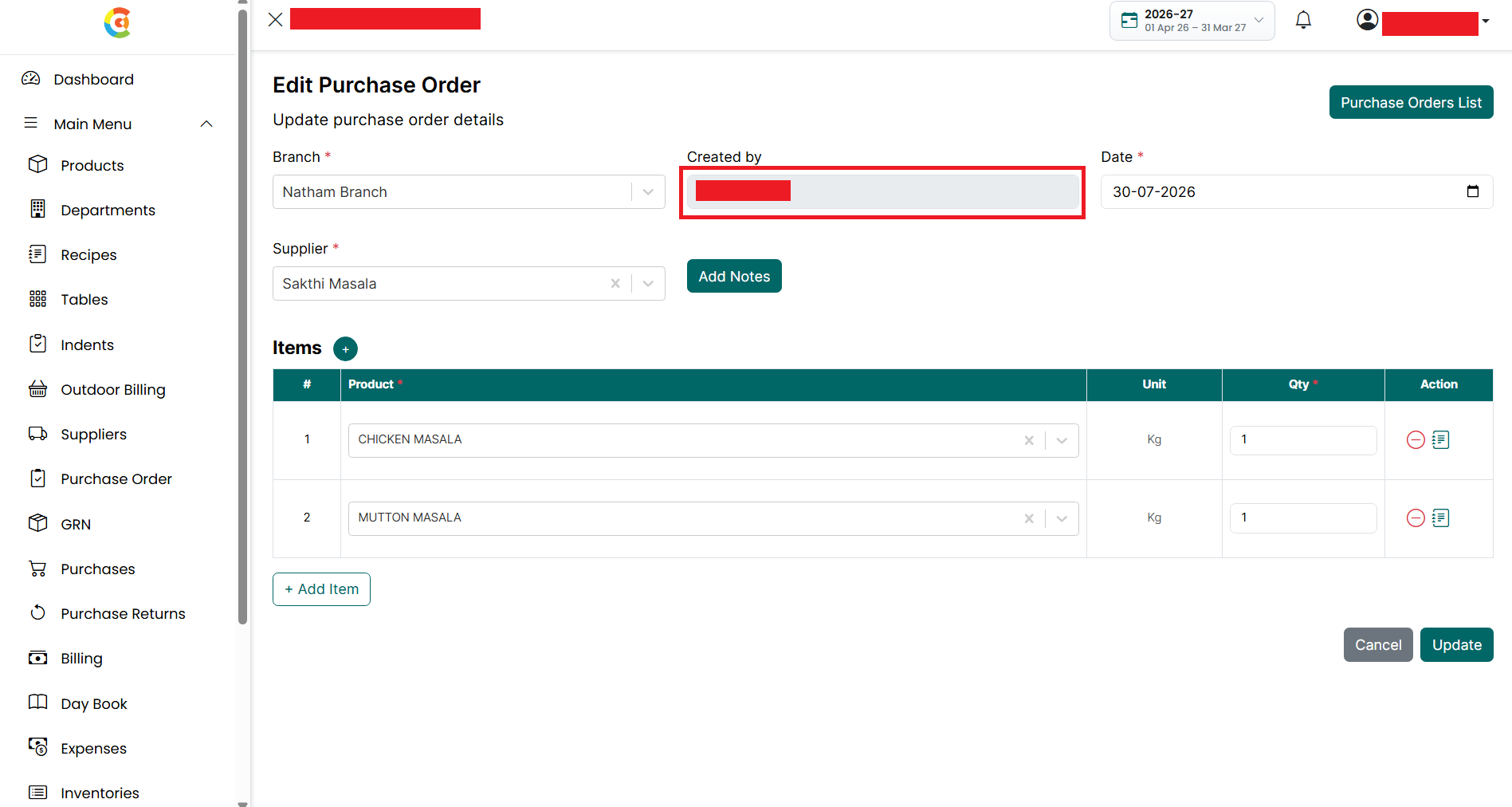Viewport: 1512px width, 807px height.
Task: Click the Recipes list icon
Action: (37, 254)
